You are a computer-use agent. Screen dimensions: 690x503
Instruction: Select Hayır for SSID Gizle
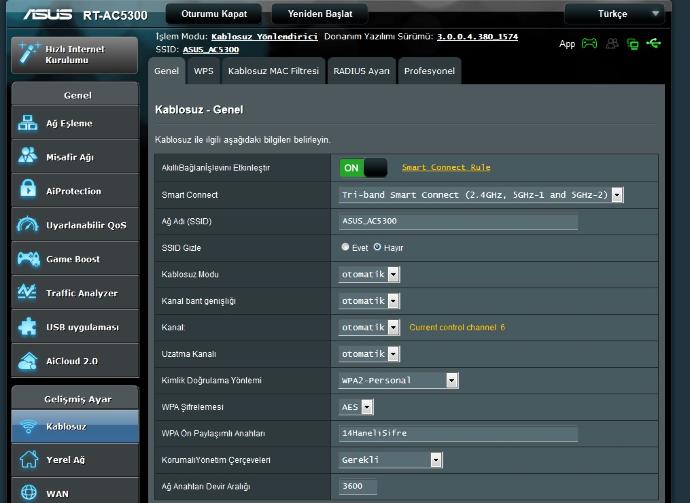point(377,247)
